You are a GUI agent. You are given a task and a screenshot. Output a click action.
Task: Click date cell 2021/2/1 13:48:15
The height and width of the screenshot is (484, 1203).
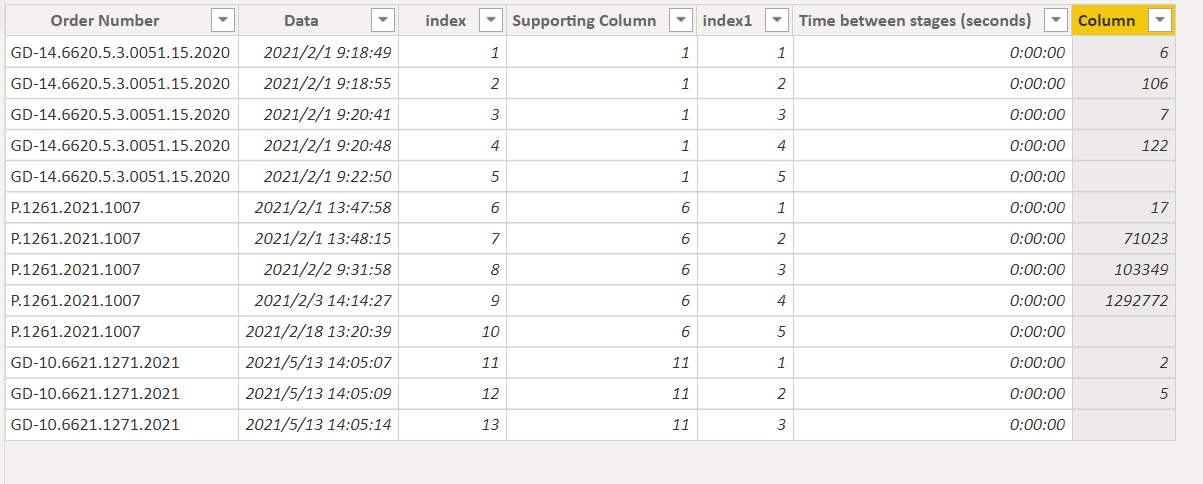(318, 238)
